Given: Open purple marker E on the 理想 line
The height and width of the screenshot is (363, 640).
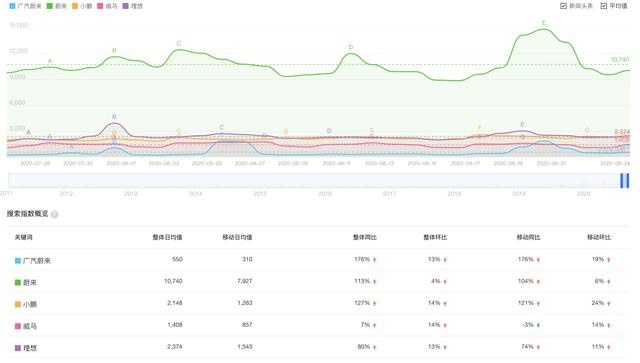Looking at the screenshot, I should [x=522, y=125].
